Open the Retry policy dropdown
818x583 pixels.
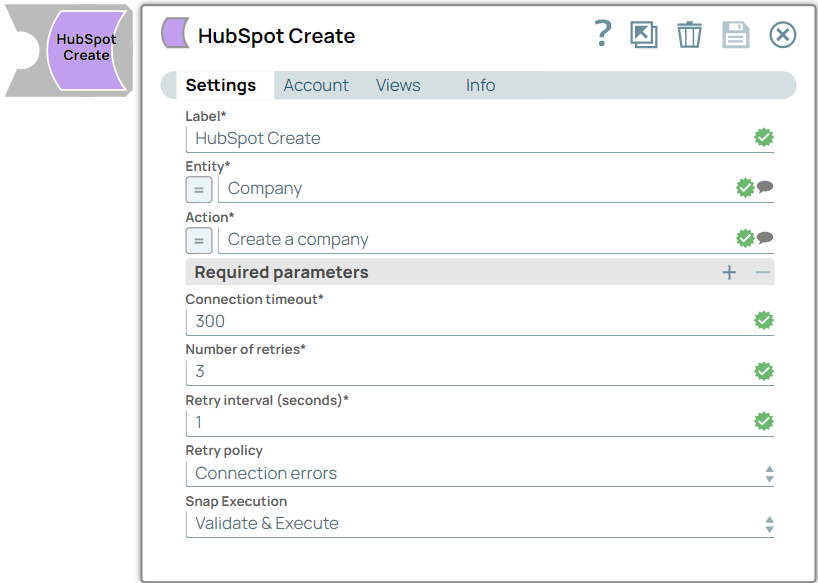click(x=479, y=473)
